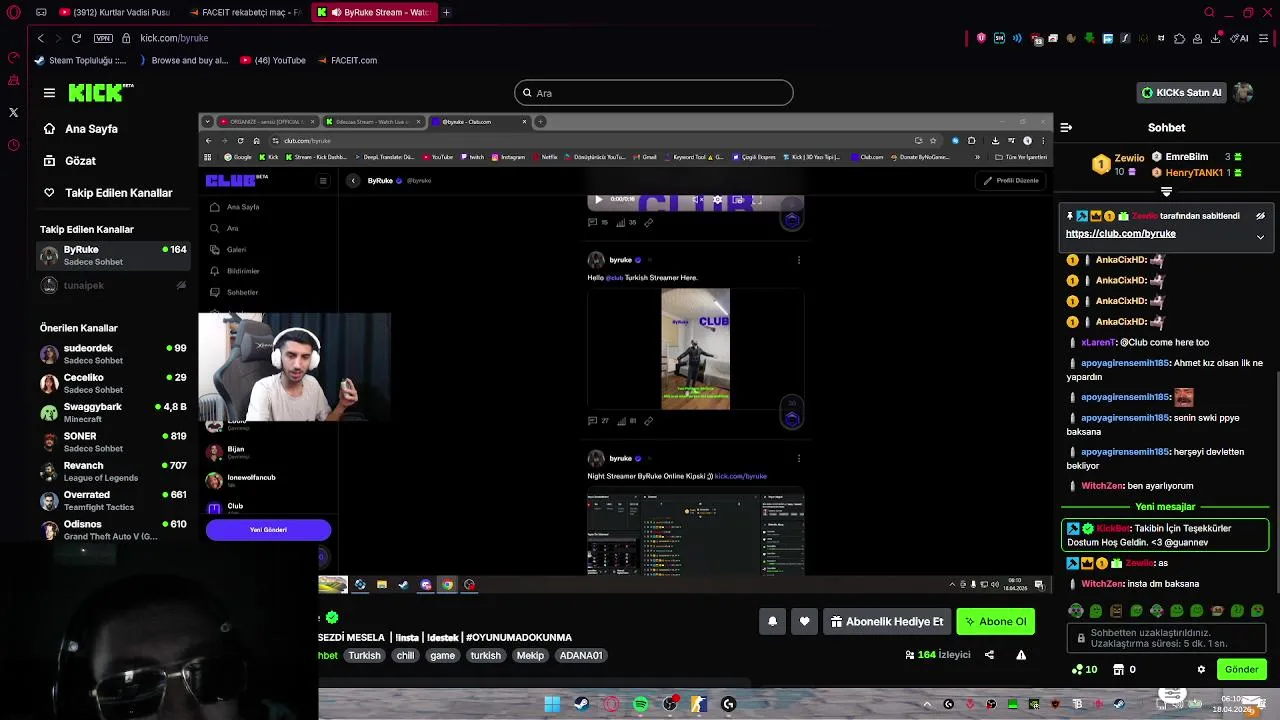Hide the pinned chat message

tap(1260, 216)
